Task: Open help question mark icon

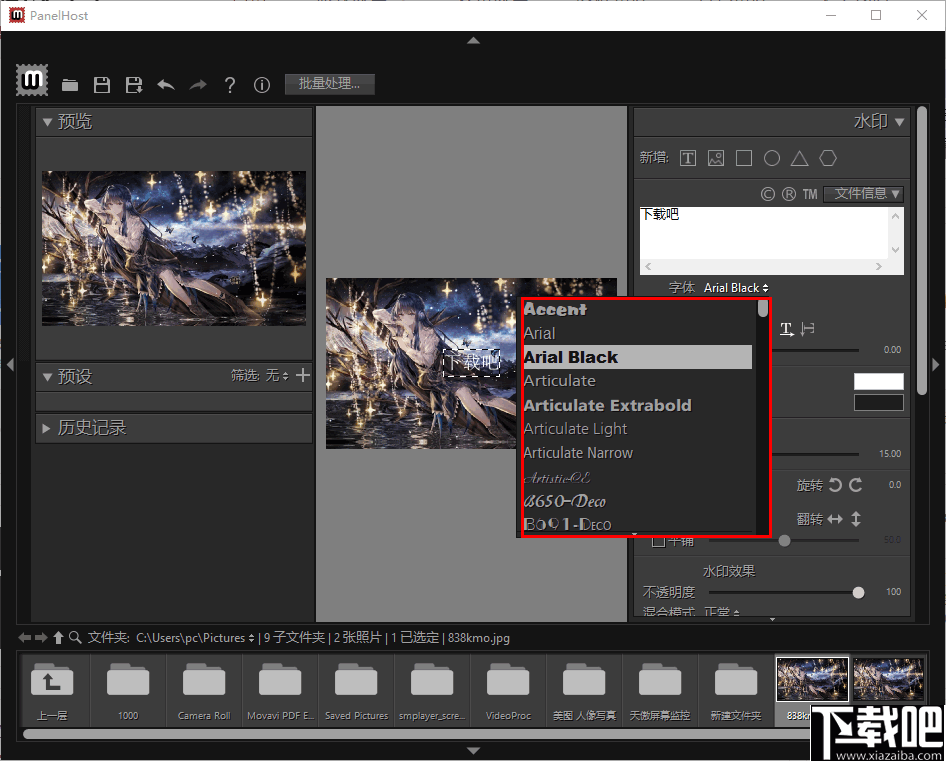Action: (x=229, y=85)
